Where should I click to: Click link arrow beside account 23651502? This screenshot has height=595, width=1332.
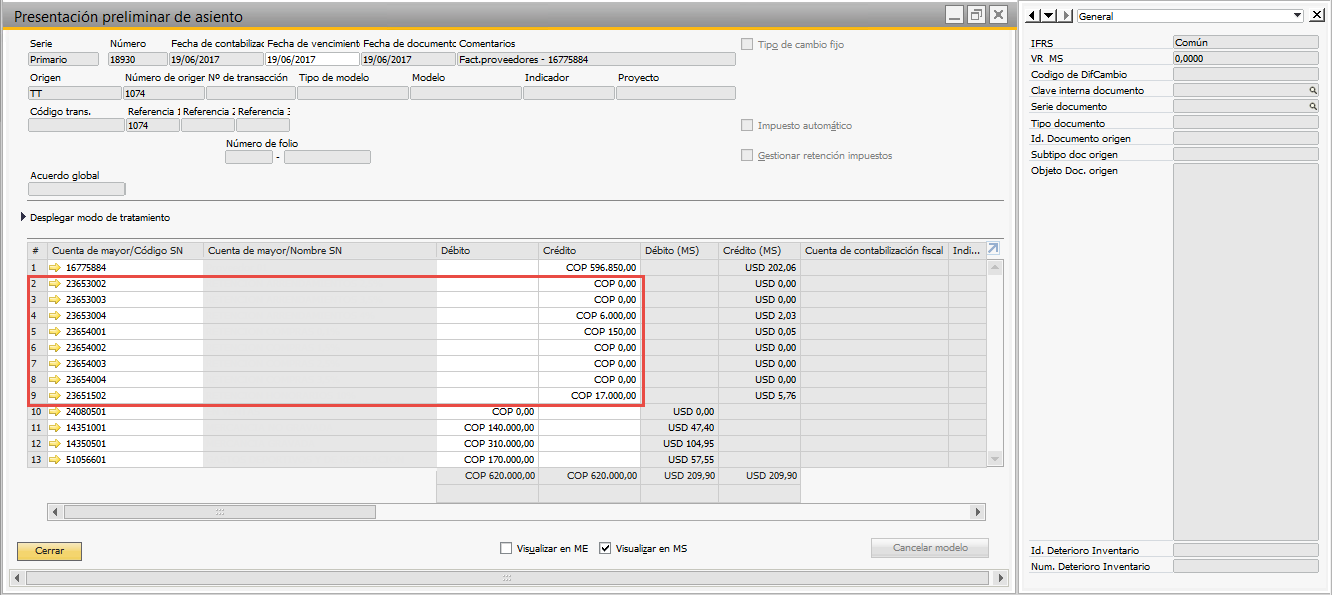pos(55,396)
